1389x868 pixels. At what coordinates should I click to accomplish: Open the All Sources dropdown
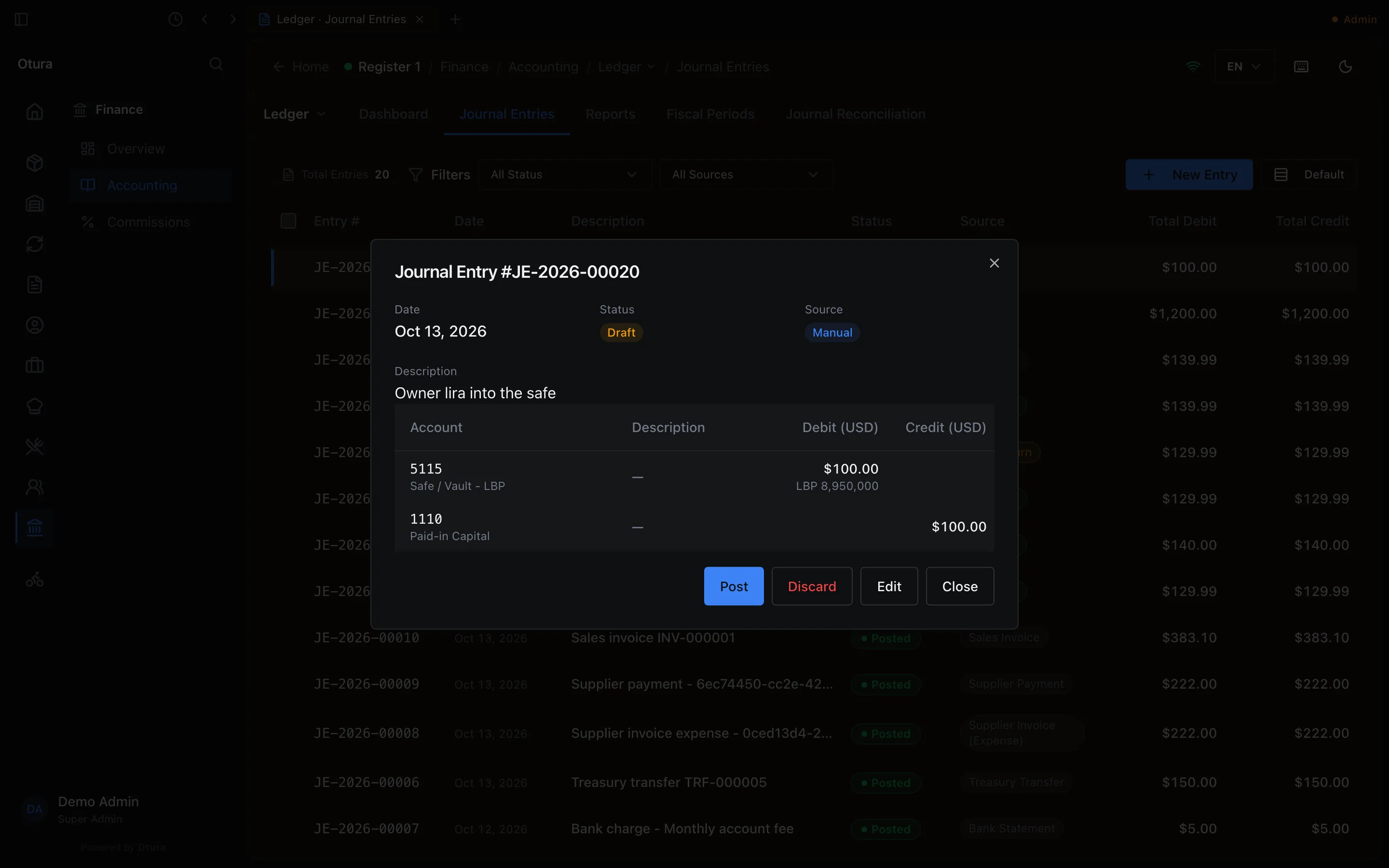(746, 175)
